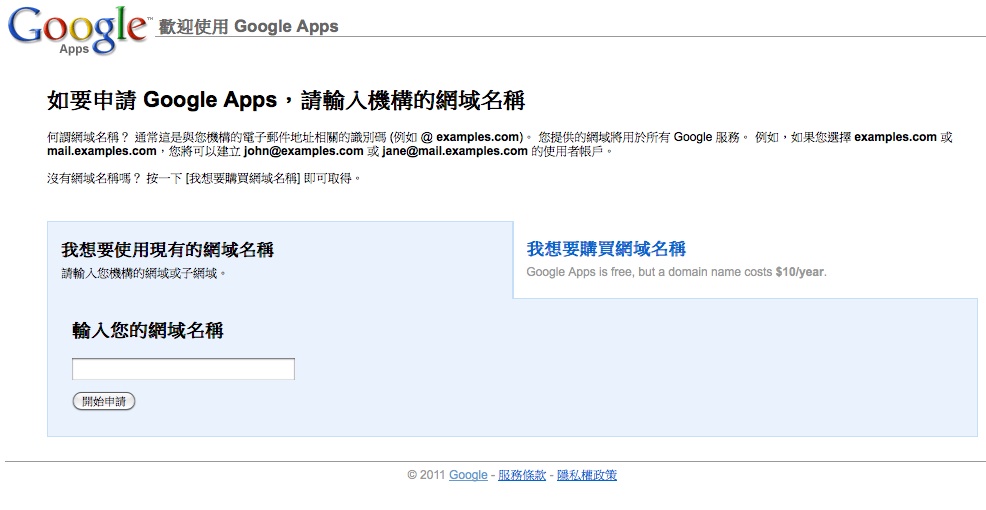Open the 我想要購買網域名稱 tab
This screenshot has width=986, height=510.
pos(606,249)
